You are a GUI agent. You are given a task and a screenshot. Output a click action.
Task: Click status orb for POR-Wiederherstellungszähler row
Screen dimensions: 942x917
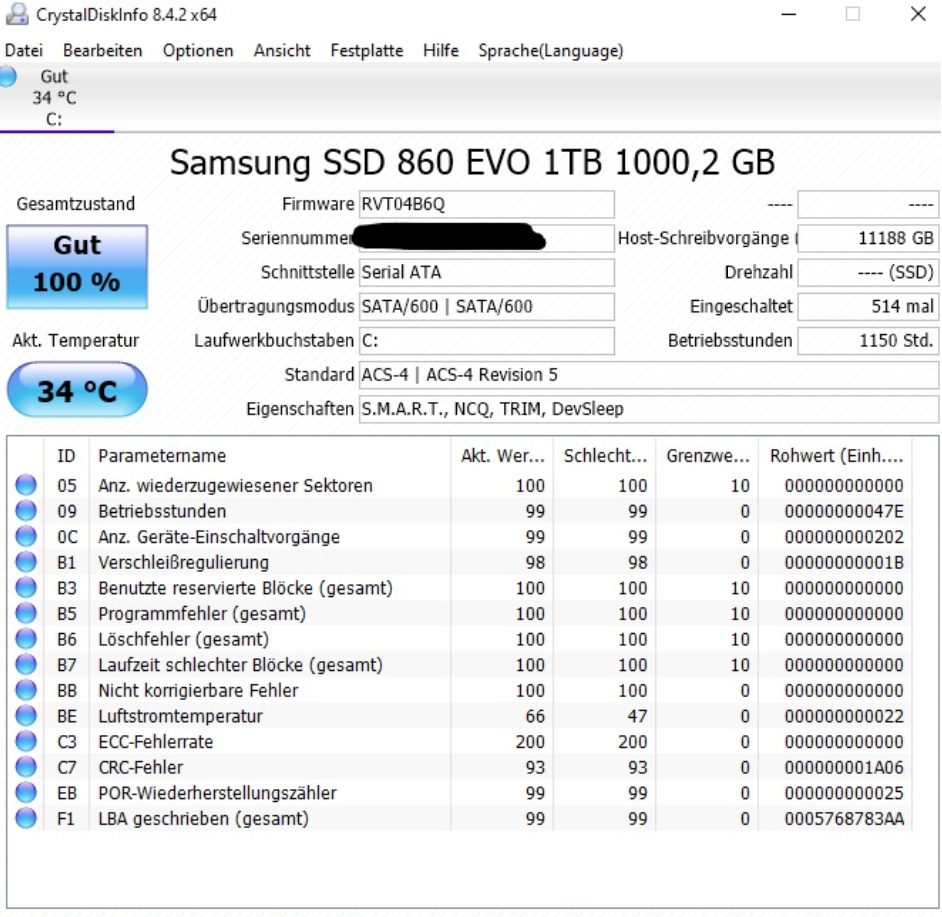point(26,793)
